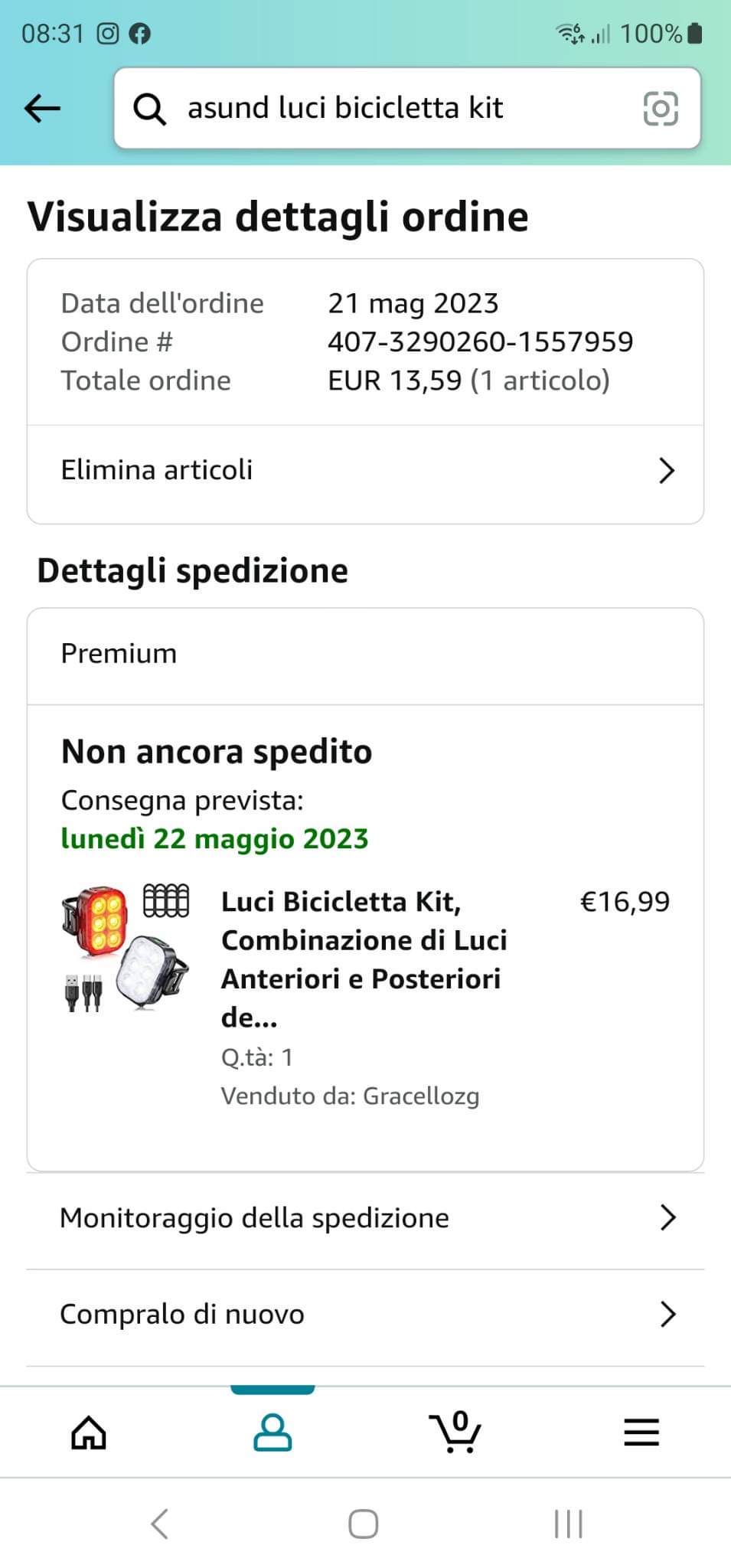Tap the magnifying glass search icon
Viewport: 731px width, 1568px height.
(150, 109)
